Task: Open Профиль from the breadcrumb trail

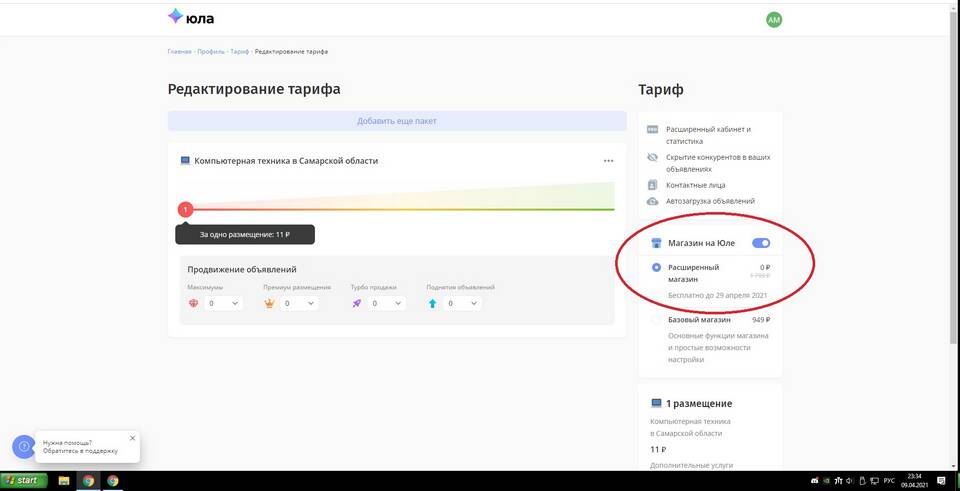Action: click(210, 51)
